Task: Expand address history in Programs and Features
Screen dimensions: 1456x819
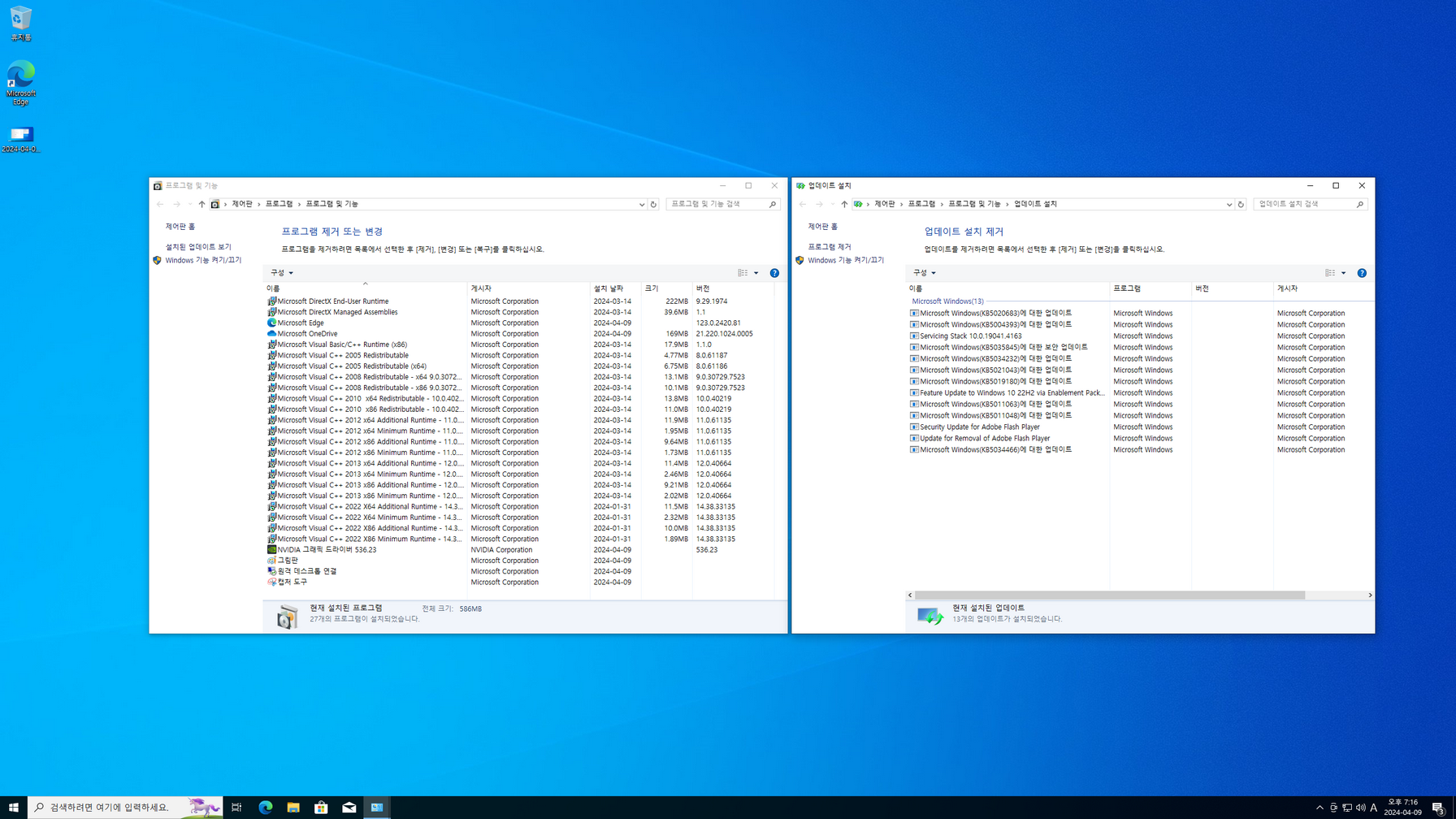Action: tap(642, 205)
